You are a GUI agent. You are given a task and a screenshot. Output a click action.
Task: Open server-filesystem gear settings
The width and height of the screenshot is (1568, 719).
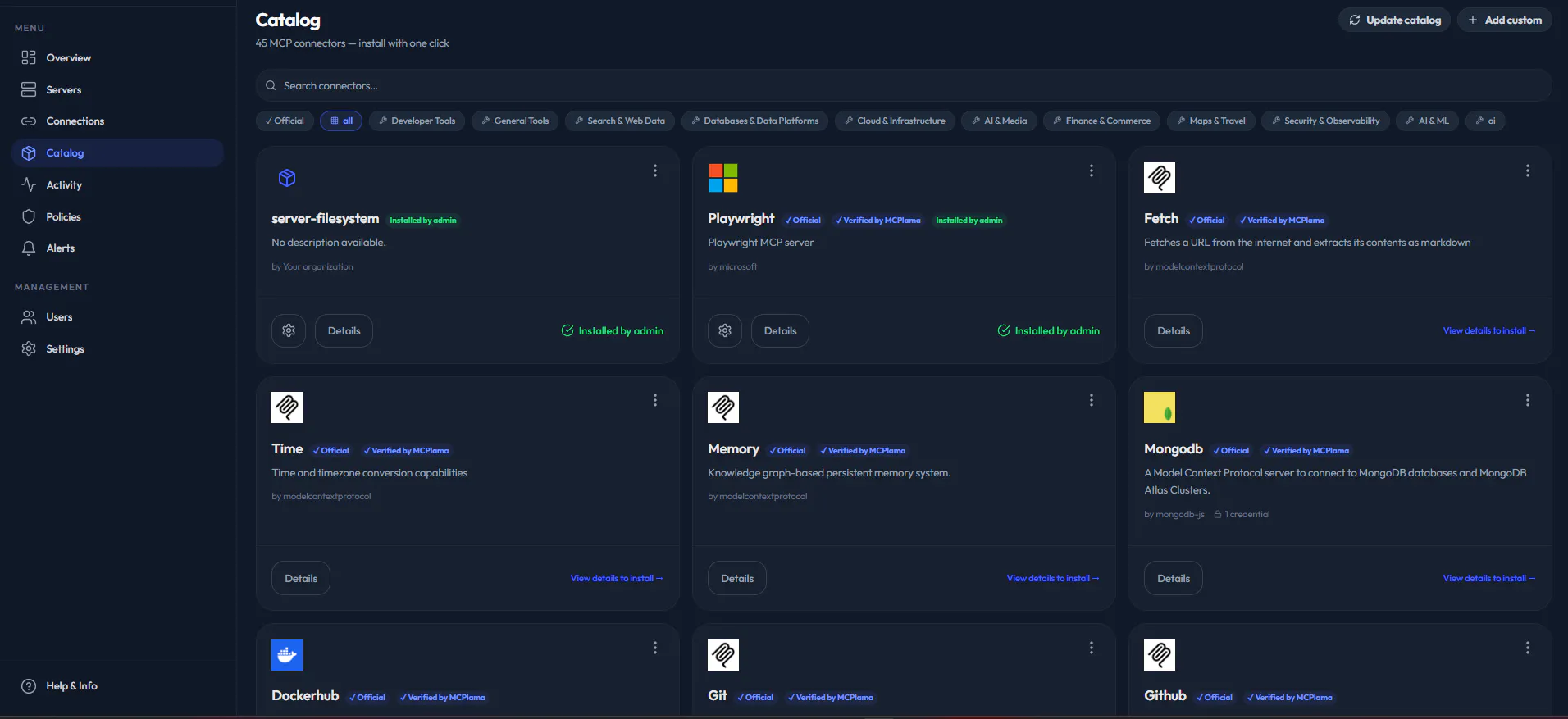coord(289,330)
